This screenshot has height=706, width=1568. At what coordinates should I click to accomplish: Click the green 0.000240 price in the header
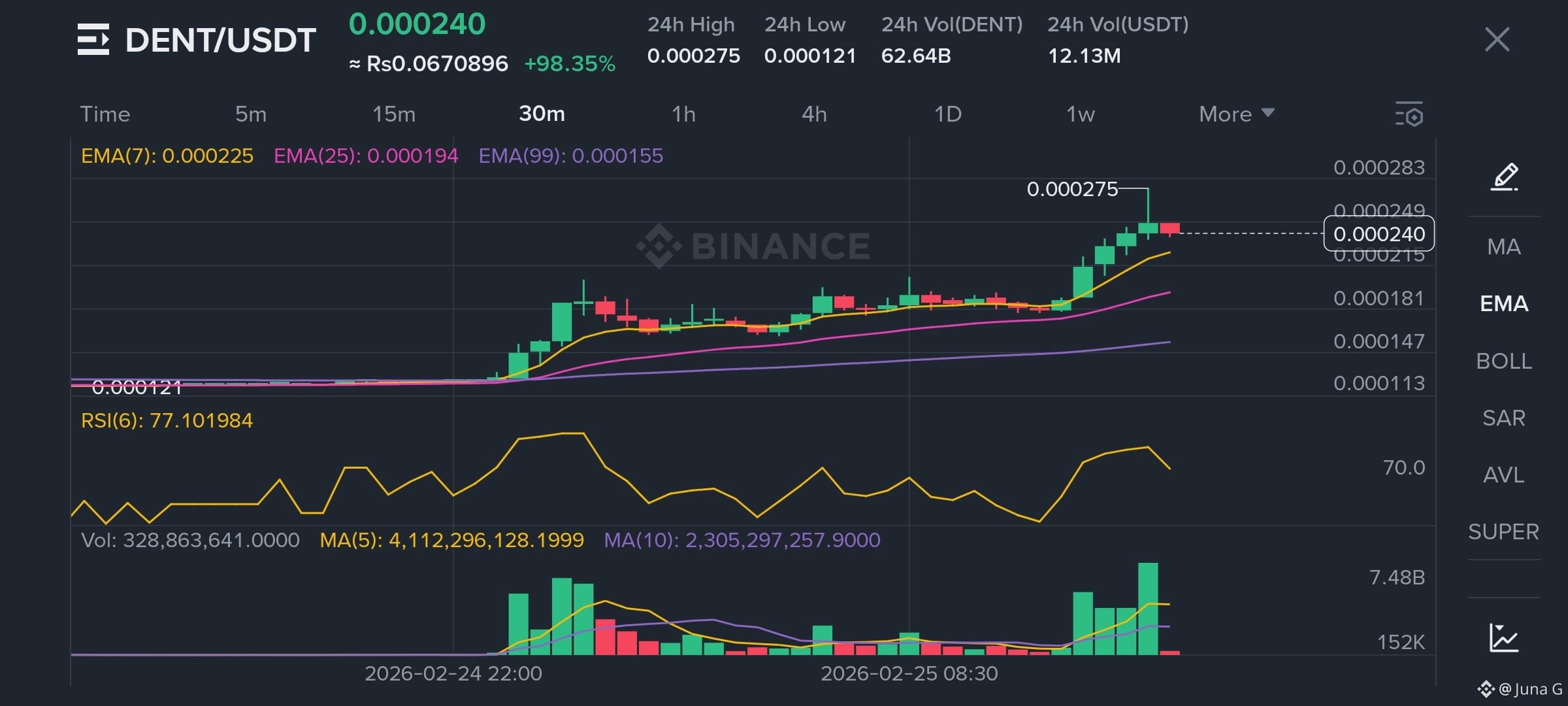417,24
